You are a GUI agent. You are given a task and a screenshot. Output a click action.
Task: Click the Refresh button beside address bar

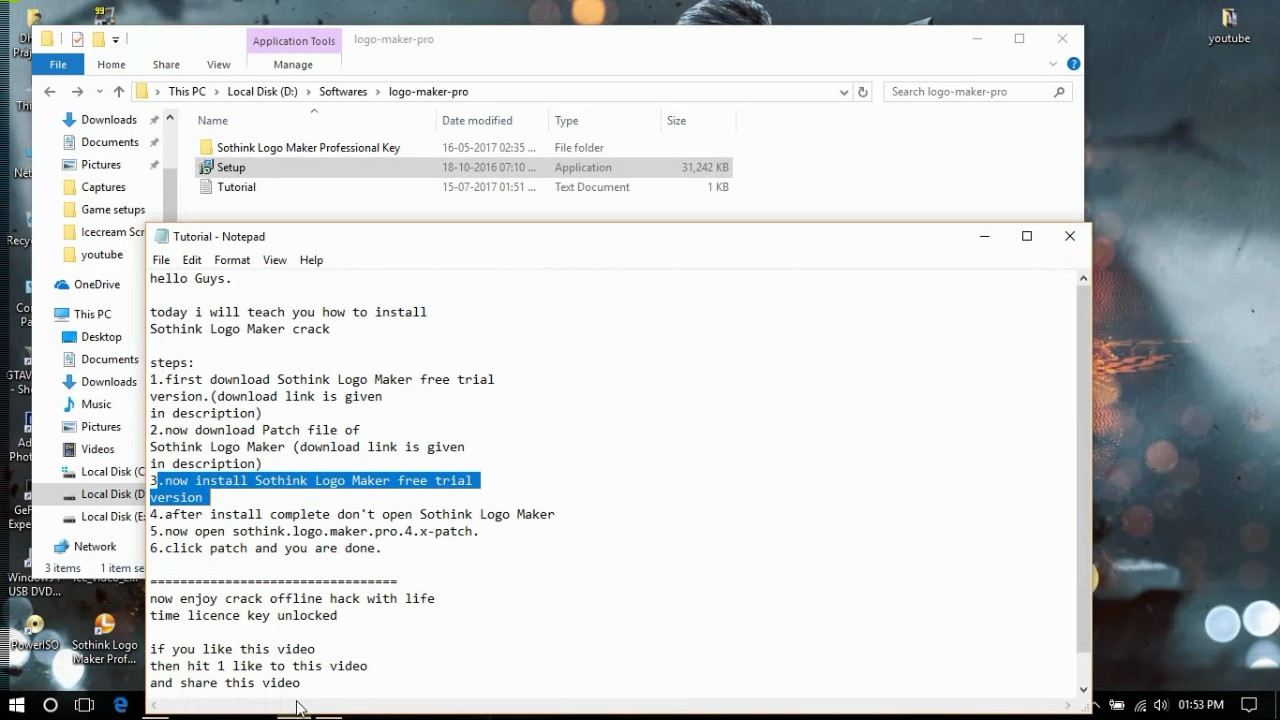(x=864, y=91)
